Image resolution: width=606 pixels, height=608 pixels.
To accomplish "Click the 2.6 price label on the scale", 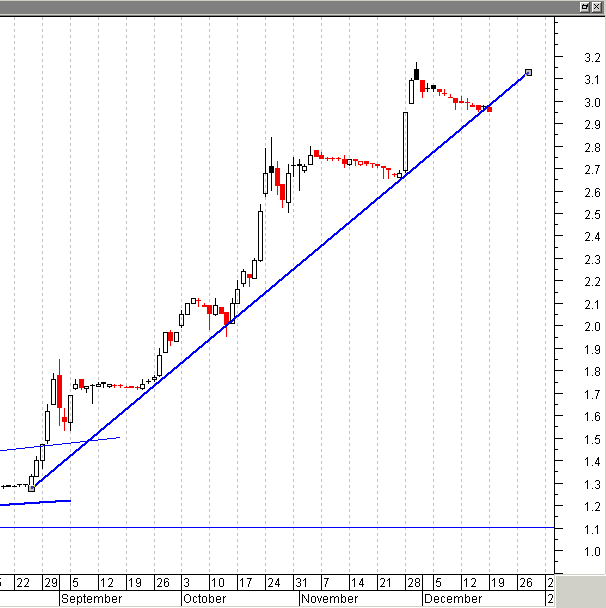I will [592, 193].
